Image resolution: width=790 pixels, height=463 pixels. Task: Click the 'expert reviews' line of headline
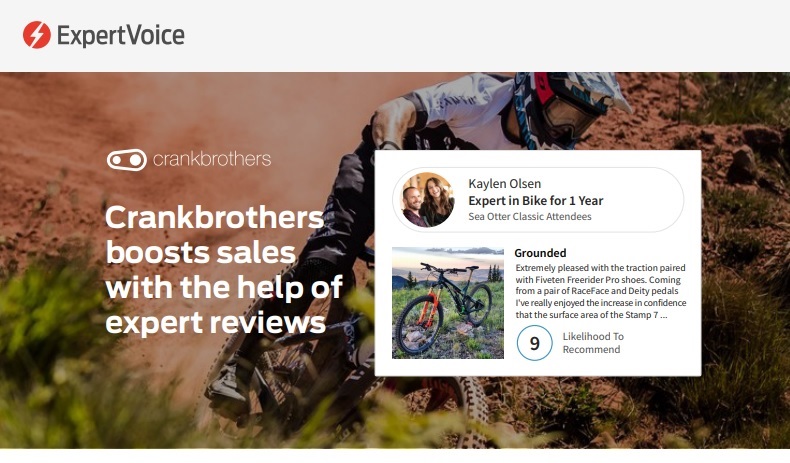click(216, 322)
